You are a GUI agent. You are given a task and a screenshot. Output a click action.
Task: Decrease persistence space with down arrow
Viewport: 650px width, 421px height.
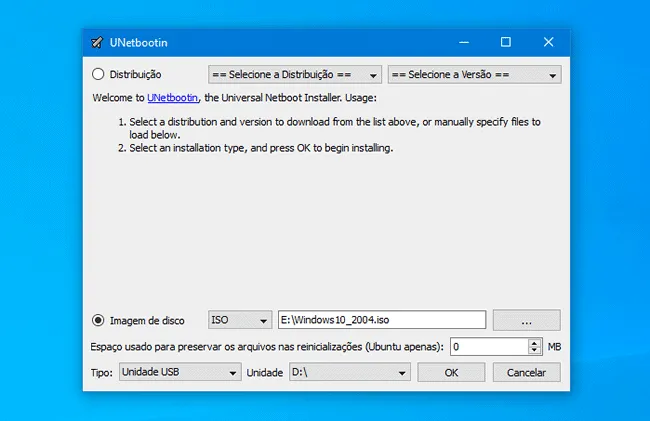[x=535, y=351]
